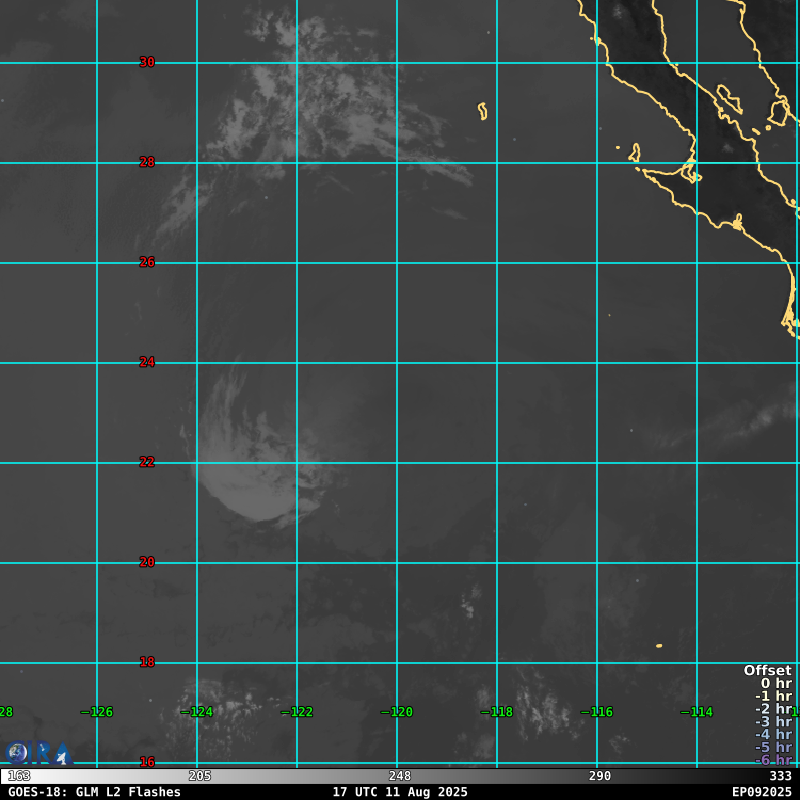Select the 0 hr offset legend entry

(x=775, y=684)
